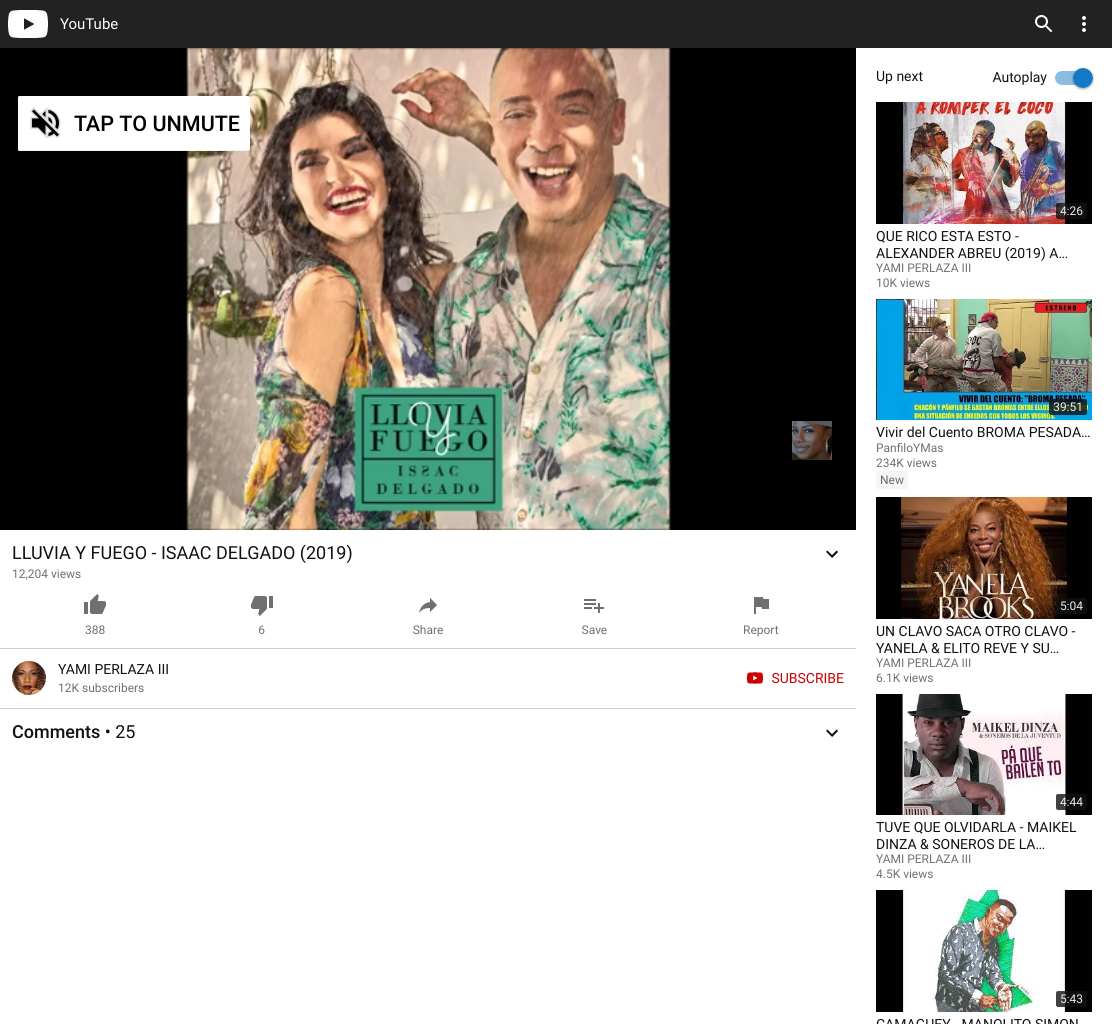Click the PanfiloYMas channel name
1112x1024 pixels.
coord(909,447)
